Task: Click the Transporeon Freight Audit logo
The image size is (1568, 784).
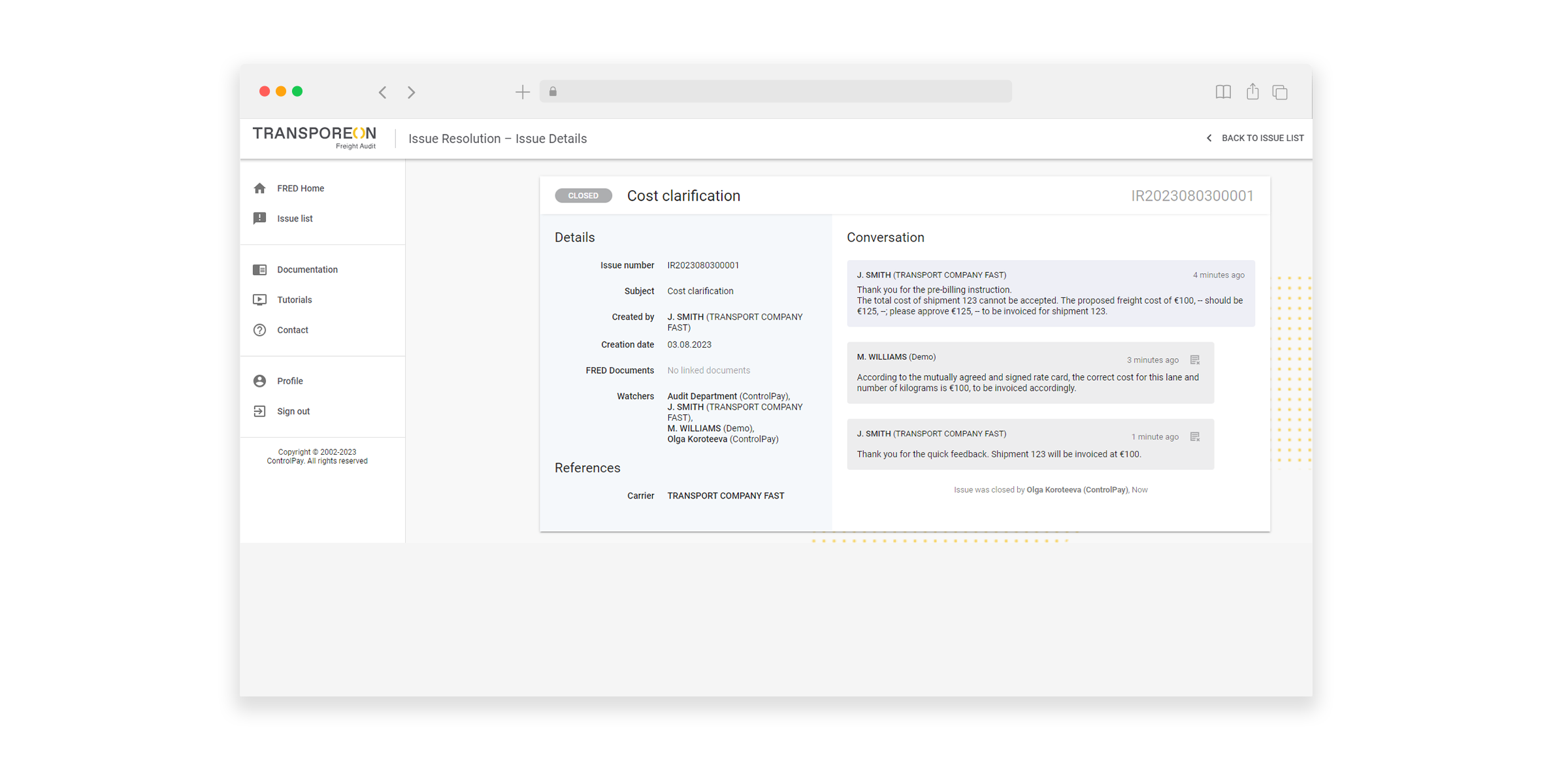Action: click(314, 137)
